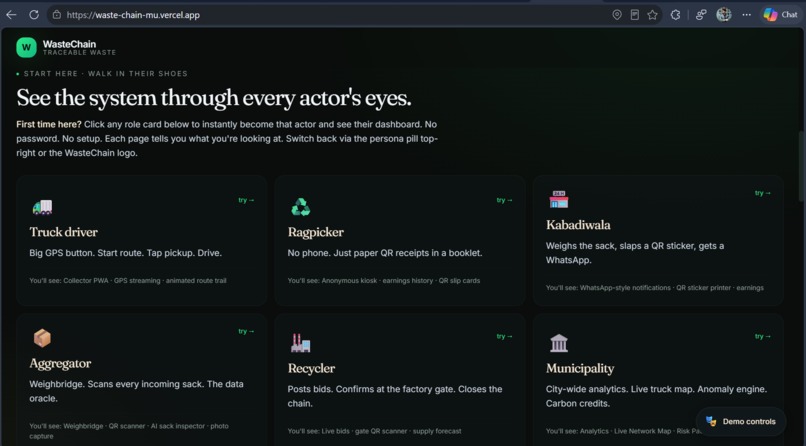806x446 pixels.
Task: Click try arrow on Kabadiwala card
Action: tap(763, 193)
